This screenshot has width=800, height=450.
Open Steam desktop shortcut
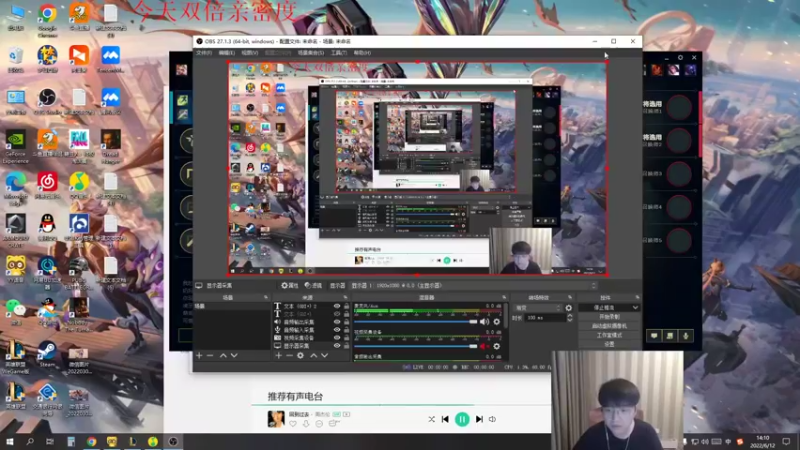coord(47,355)
